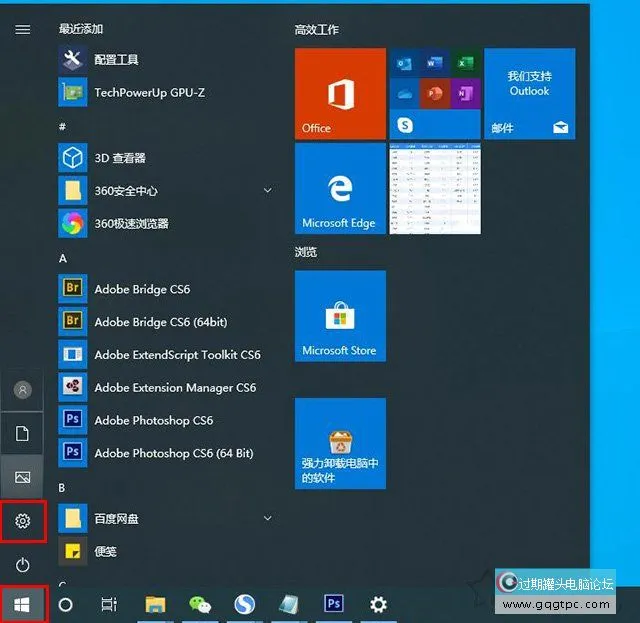Click the Power button icon
Screen dimensions: 640x623
(22, 565)
